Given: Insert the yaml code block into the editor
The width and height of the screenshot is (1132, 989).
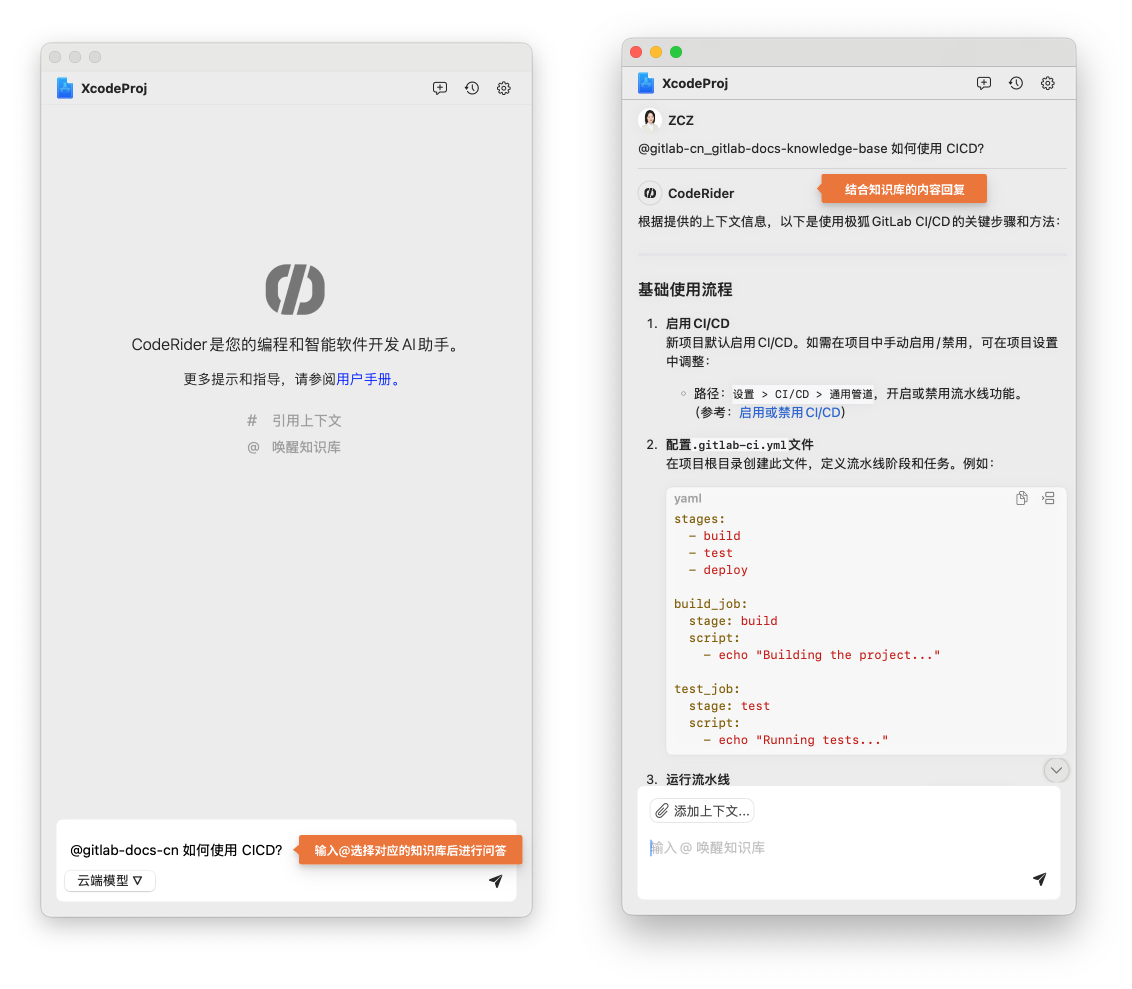Looking at the screenshot, I should point(1048,498).
